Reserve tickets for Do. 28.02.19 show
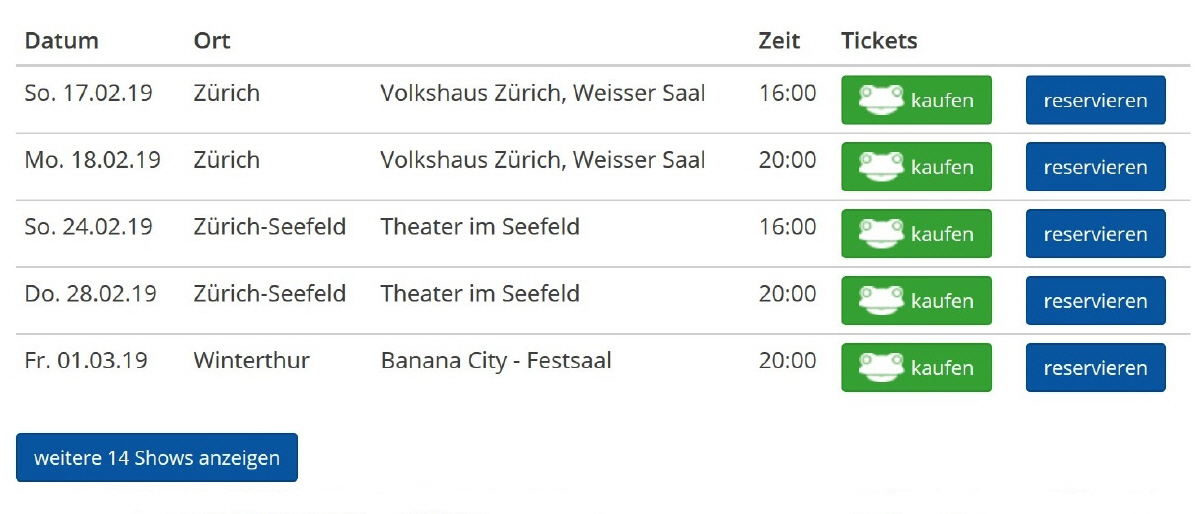The height and width of the screenshot is (514, 1204). pos(1095,301)
